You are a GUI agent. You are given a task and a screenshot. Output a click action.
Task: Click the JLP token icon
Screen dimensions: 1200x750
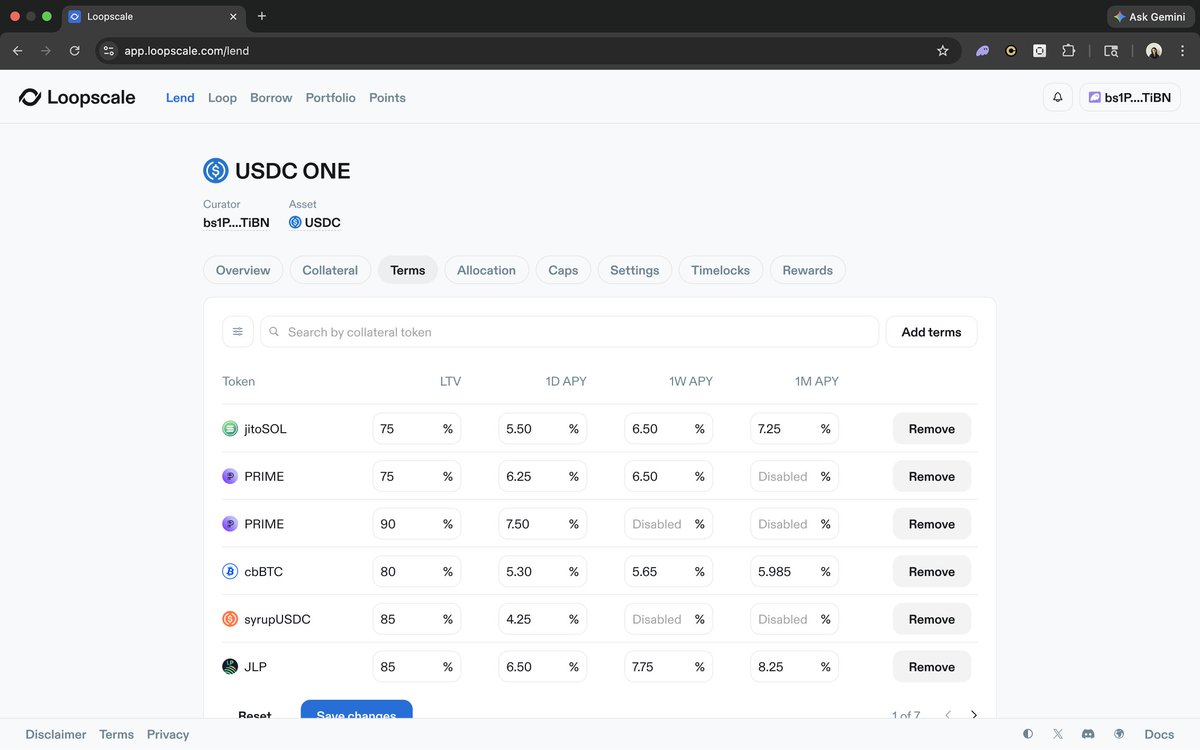point(230,667)
